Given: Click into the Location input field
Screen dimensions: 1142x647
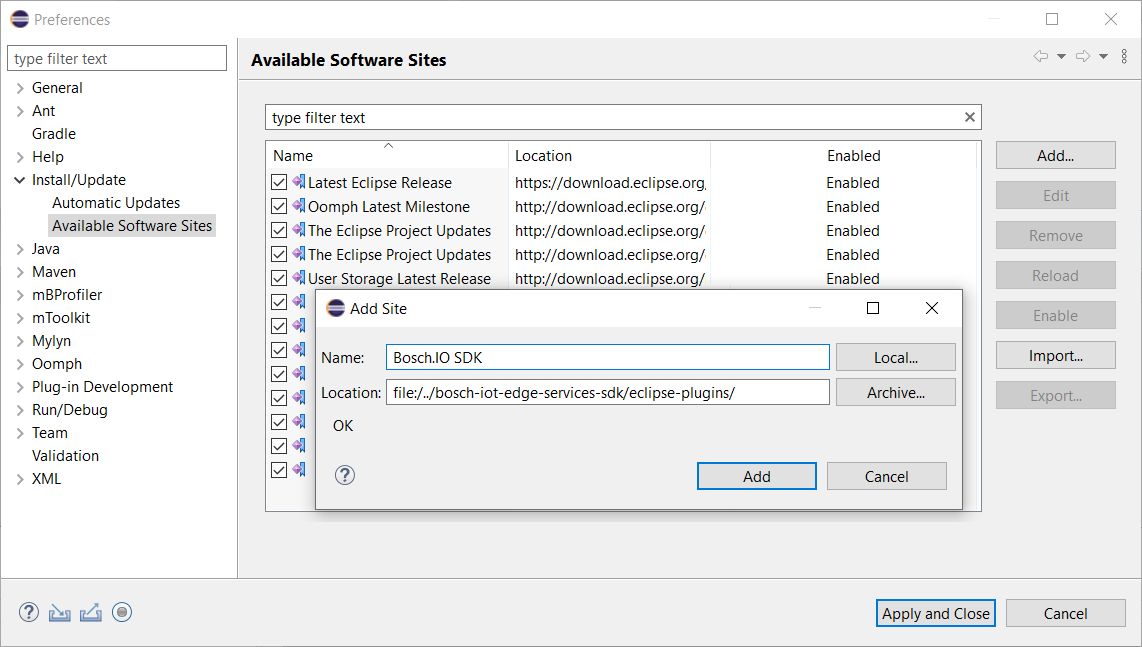Looking at the screenshot, I should pyautogui.click(x=607, y=393).
